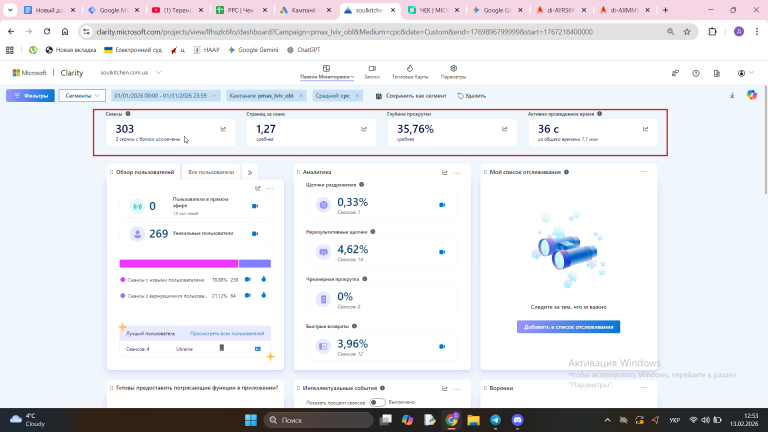Image resolution: width=768 pixels, height=432 pixels.
Task: View recordings for 0,33% rage clicks
Action: [442, 205]
